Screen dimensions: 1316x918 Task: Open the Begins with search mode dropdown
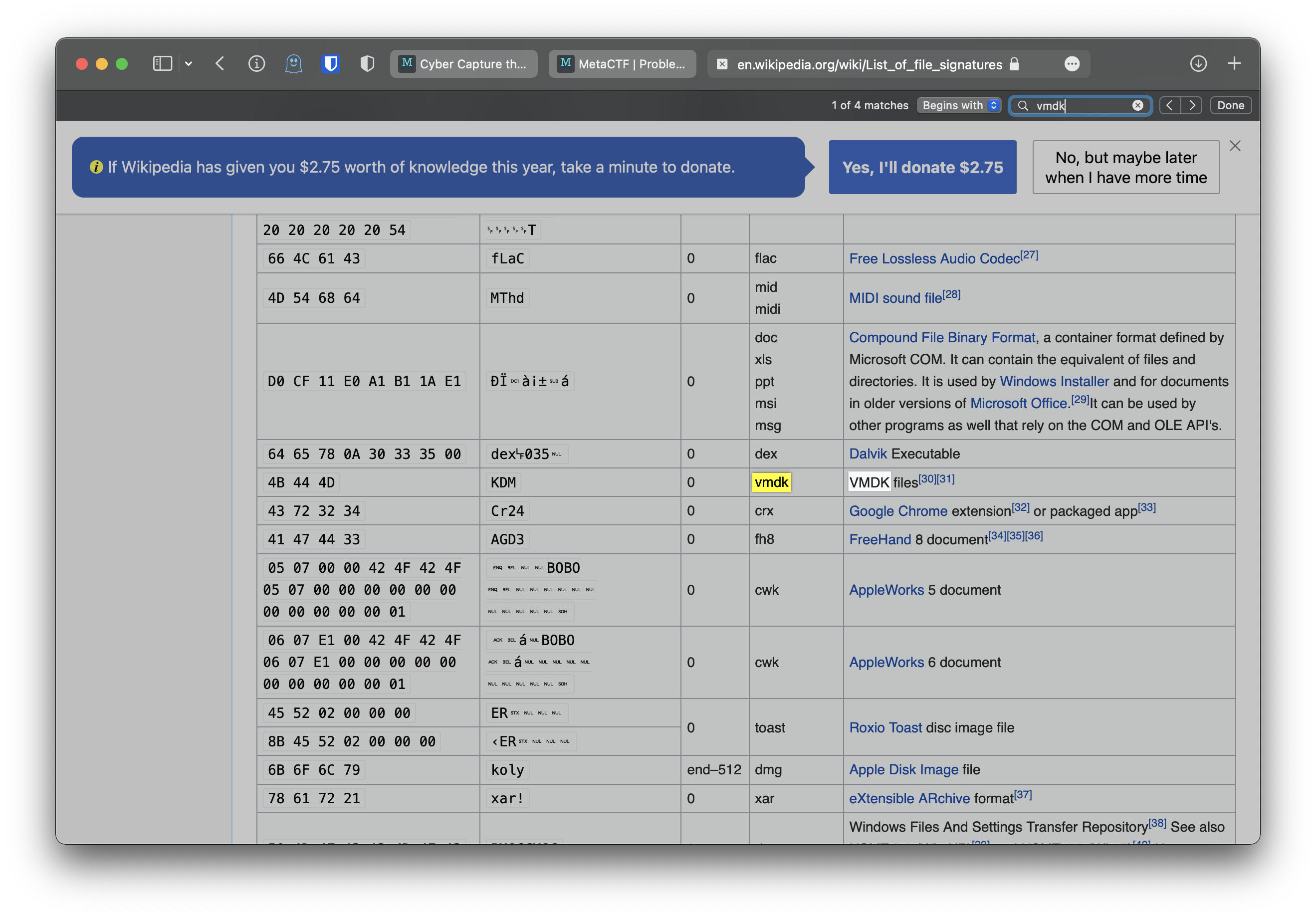coord(959,105)
